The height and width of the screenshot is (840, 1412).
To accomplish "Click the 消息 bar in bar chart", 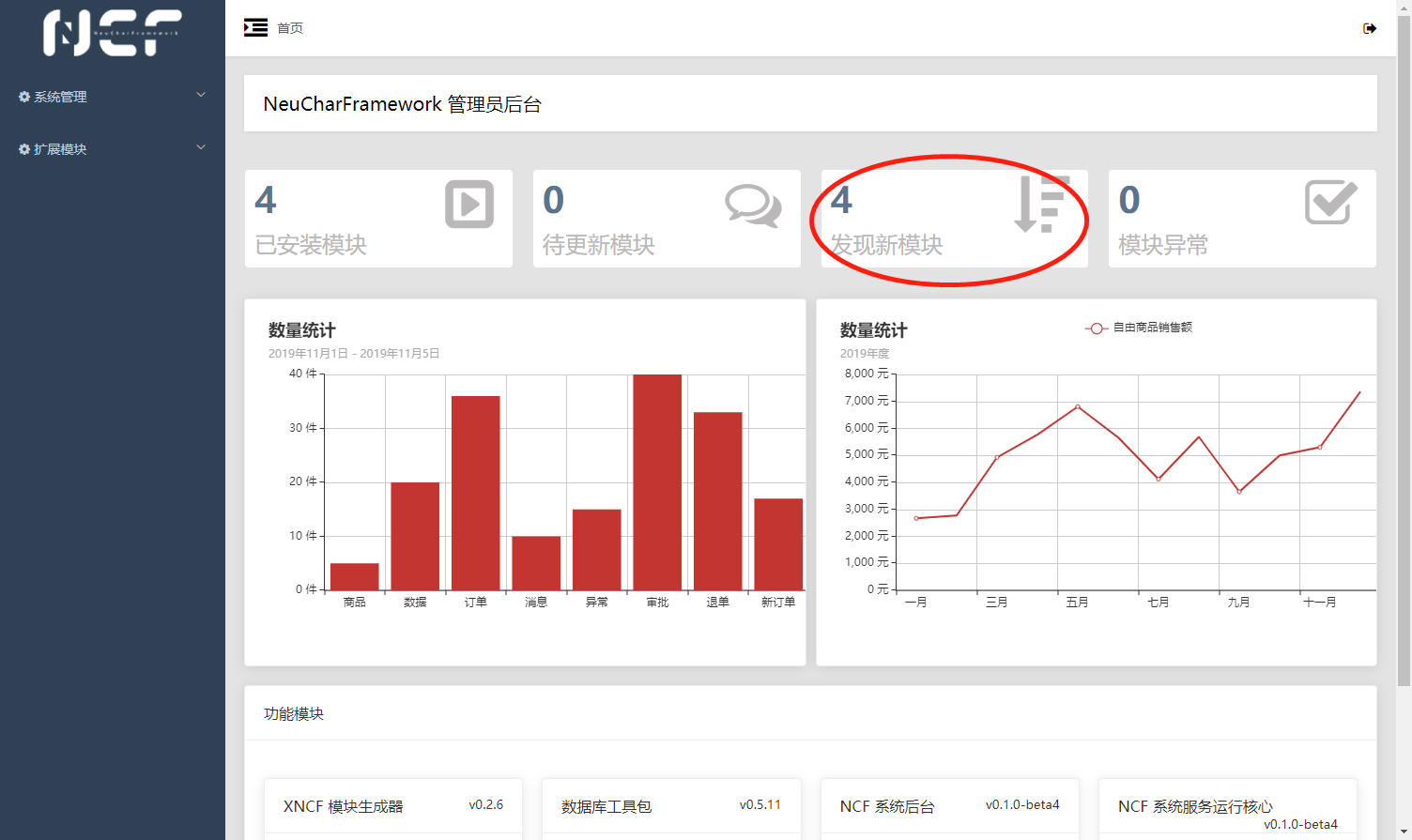I will pyautogui.click(x=536, y=563).
